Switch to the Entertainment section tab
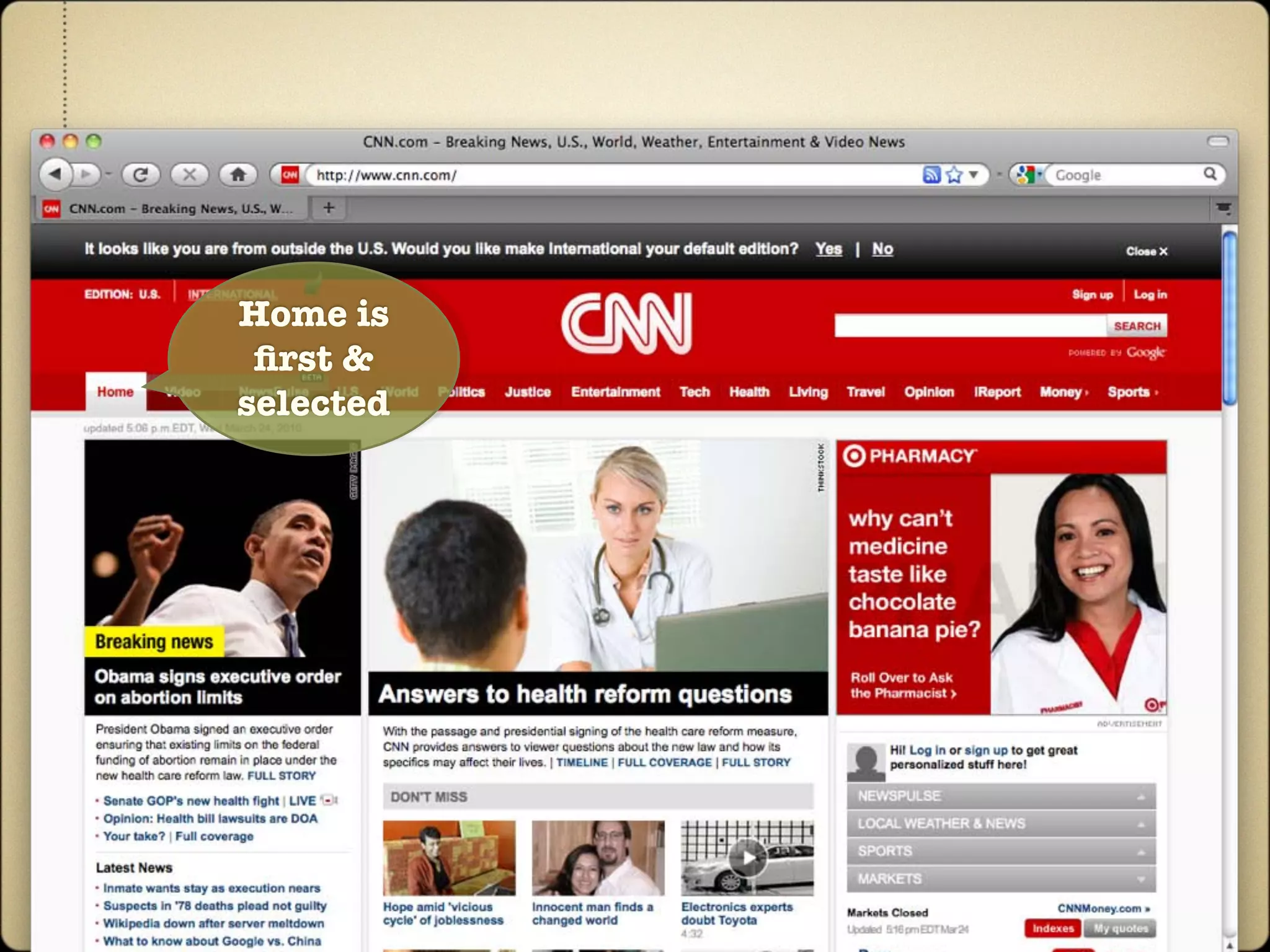Image resolution: width=1270 pixels, height=952 pixels. (615, 392)
